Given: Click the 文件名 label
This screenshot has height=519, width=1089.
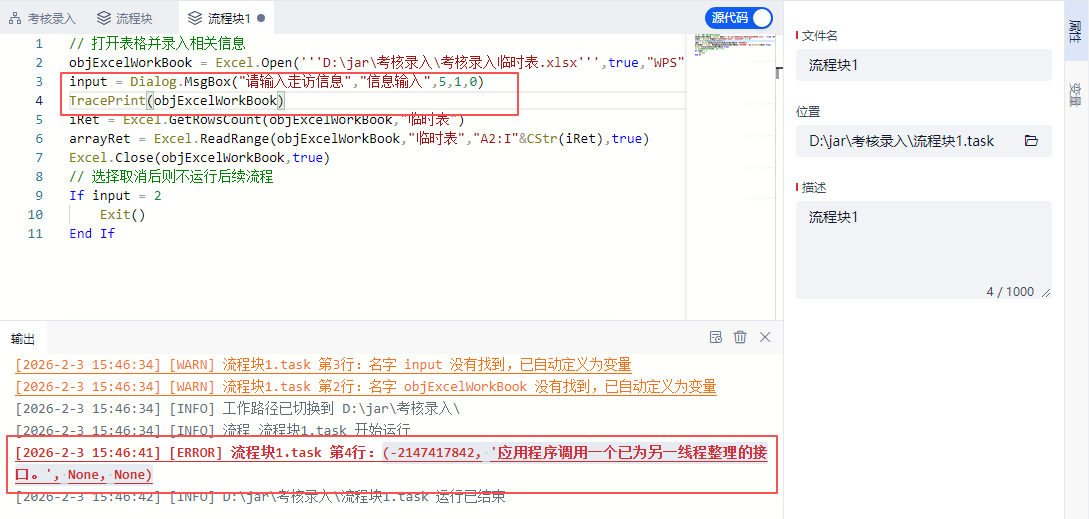Looking at the screenshot, I should click(x=819, y=35).
